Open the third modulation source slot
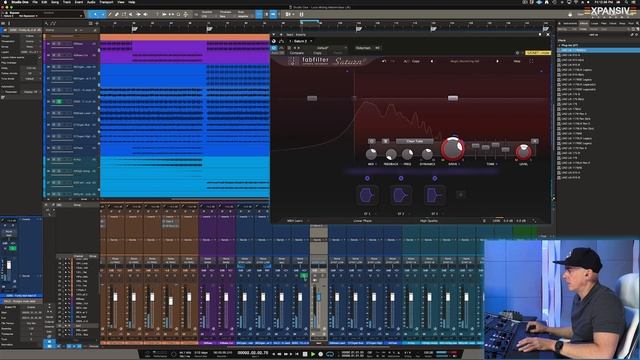Image resolution: width=640 pixels, height=360 pixels. coord(434,196)
